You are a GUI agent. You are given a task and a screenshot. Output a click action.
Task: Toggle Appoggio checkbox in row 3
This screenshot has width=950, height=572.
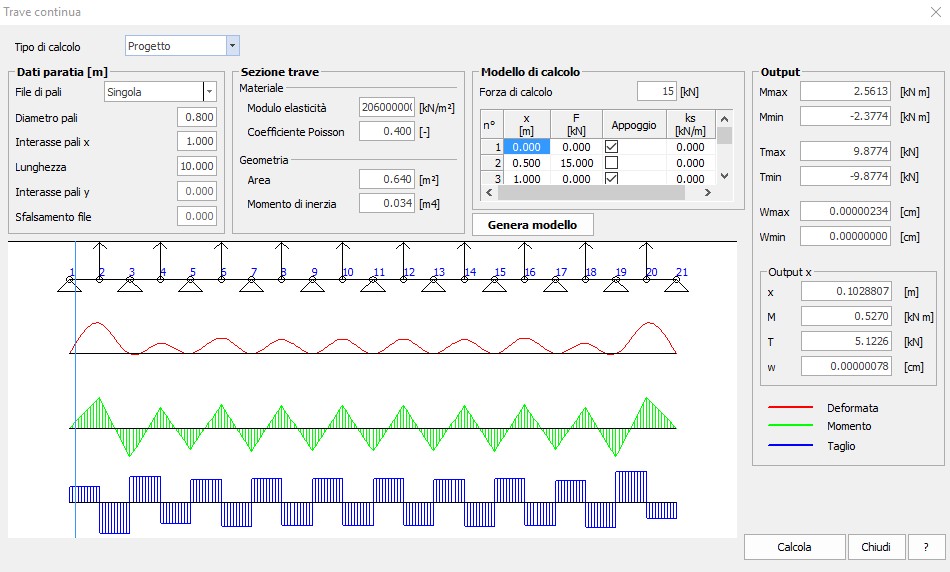click(x=611, y=179)
